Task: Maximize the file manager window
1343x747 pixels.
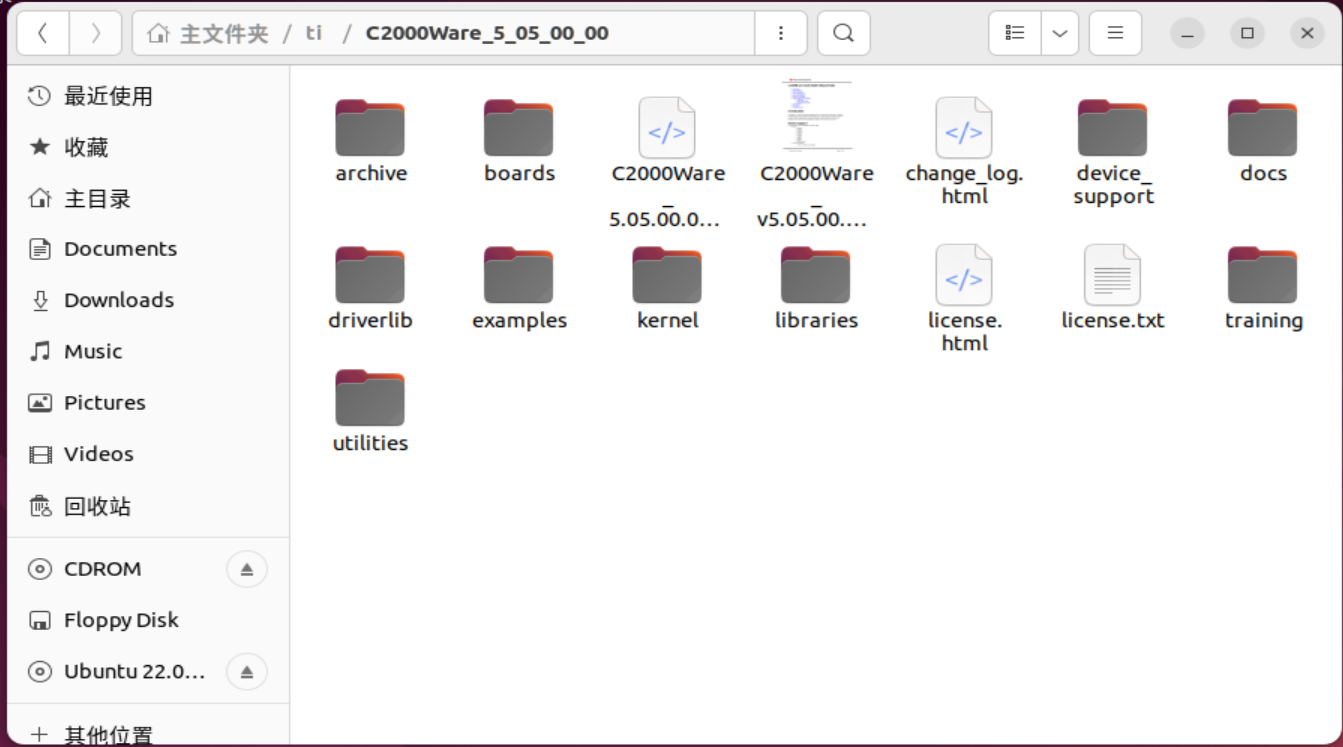Action: (1247, 33)
